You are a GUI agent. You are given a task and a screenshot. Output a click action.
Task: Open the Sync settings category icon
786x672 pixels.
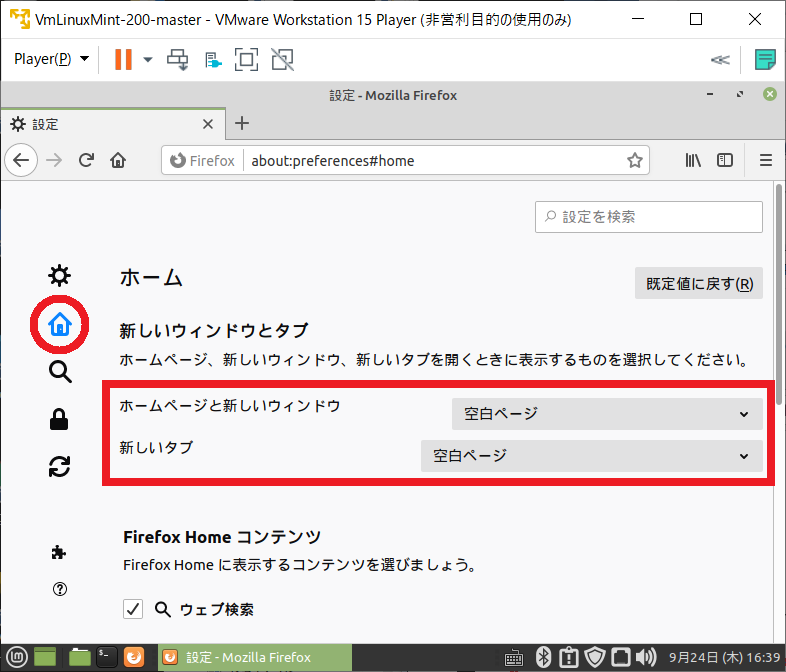click(x=60, y=467)
